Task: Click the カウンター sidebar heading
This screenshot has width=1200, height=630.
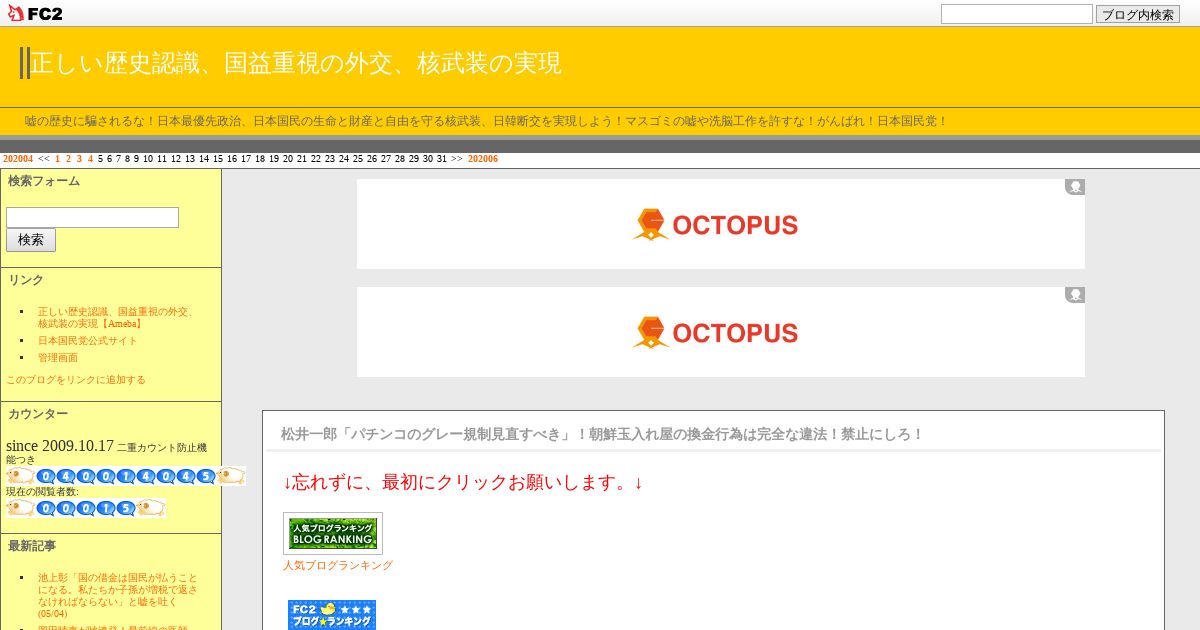Action: coord(38,414)
